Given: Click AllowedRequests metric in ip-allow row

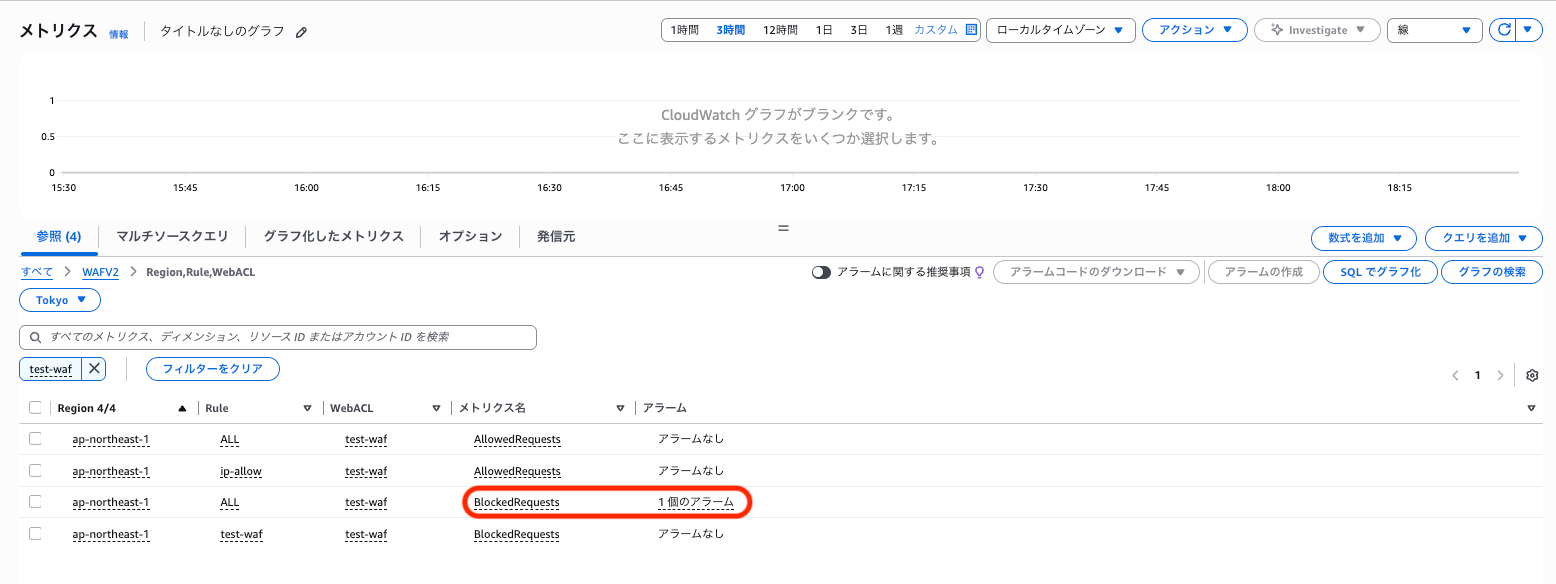Looking at the screenshot, I should pyautogui.click(x=517, y=471).
